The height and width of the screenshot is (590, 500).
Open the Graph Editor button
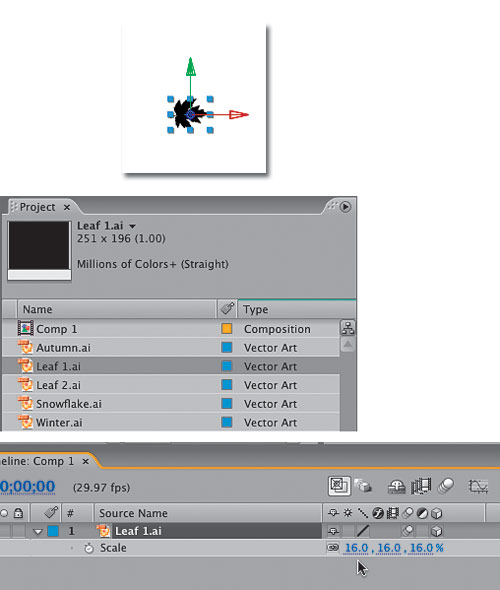point(478,487)
